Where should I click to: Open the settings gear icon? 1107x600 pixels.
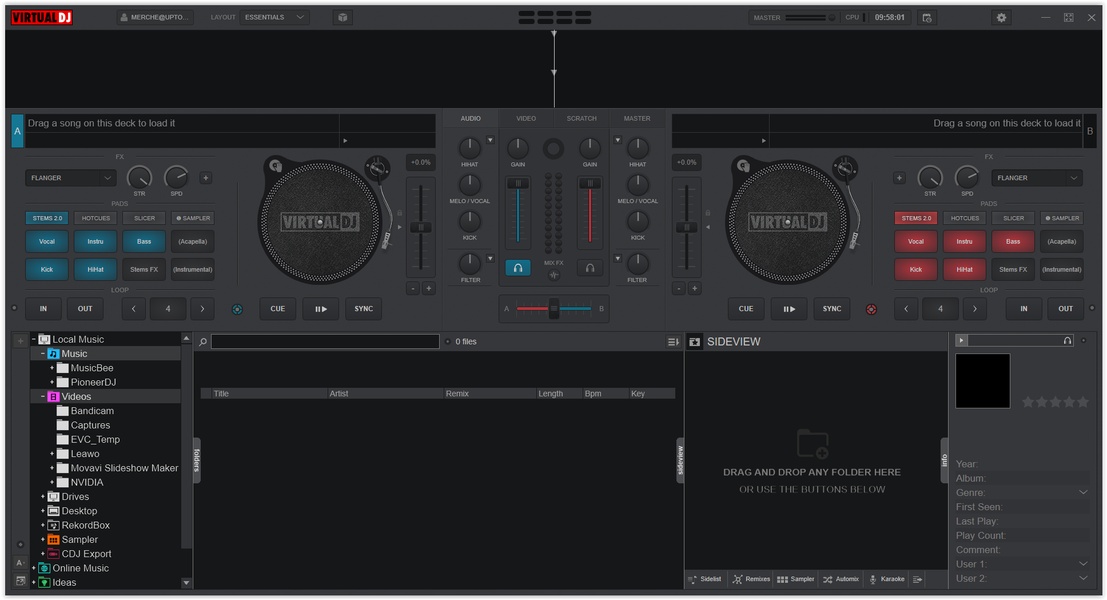pyautogui.click(x=1001, y=17)
